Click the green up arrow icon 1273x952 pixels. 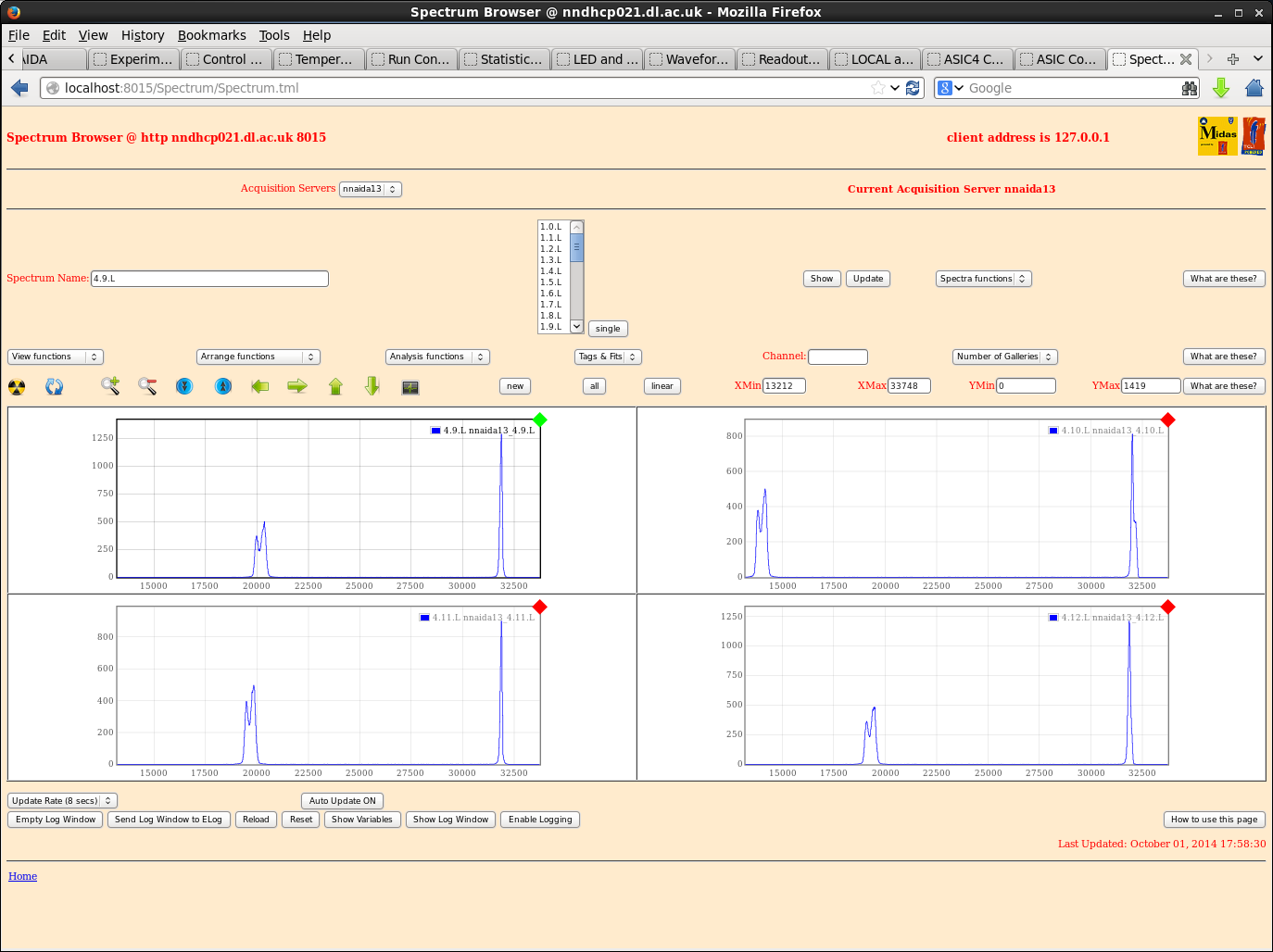(x=335, y=386)
